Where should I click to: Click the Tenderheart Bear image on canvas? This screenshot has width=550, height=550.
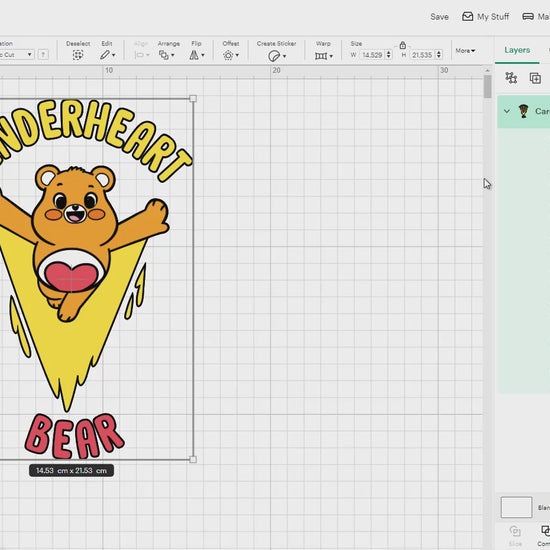pos(96,279)
